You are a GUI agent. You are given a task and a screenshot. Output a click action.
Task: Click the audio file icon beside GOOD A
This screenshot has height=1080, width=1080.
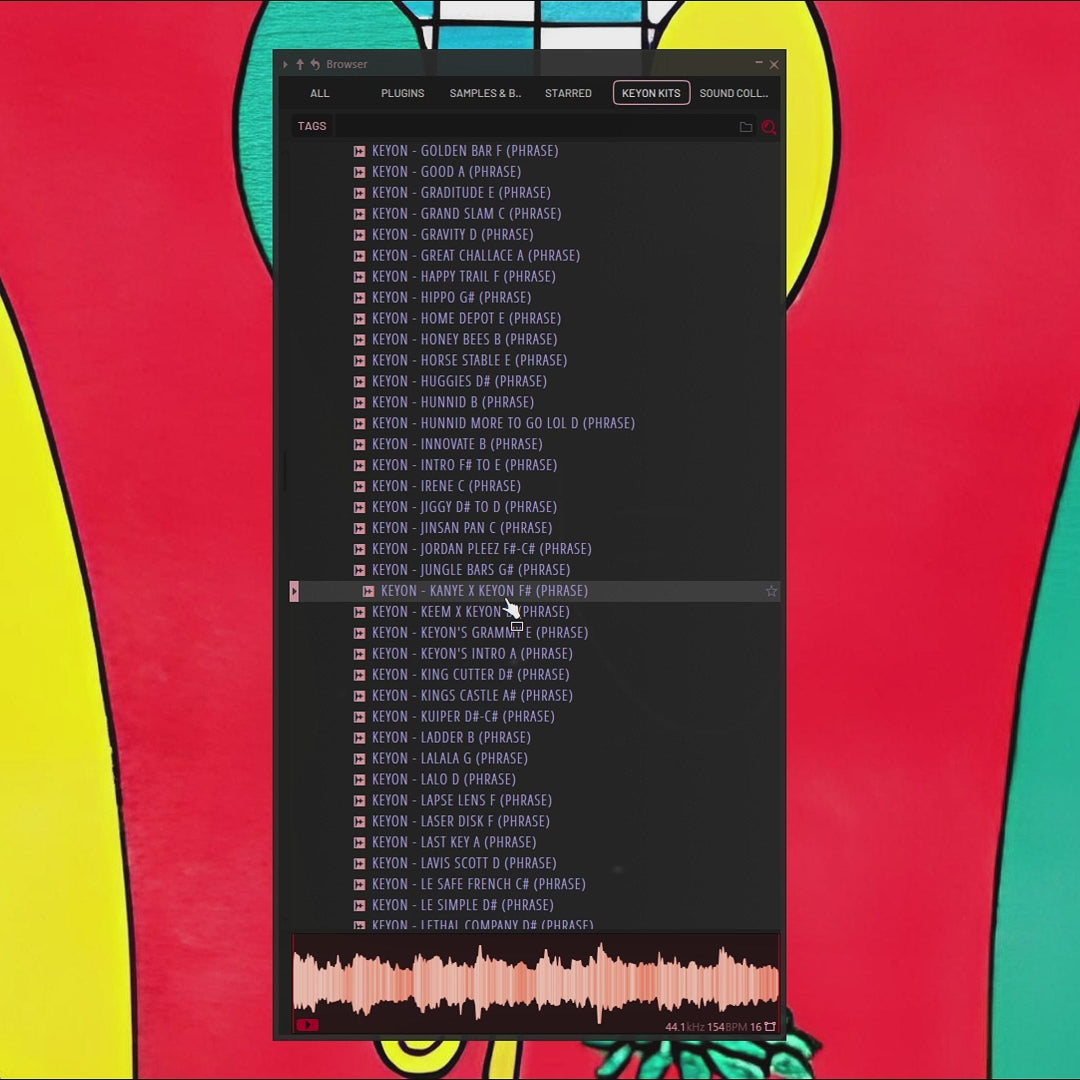pos(359,172)
